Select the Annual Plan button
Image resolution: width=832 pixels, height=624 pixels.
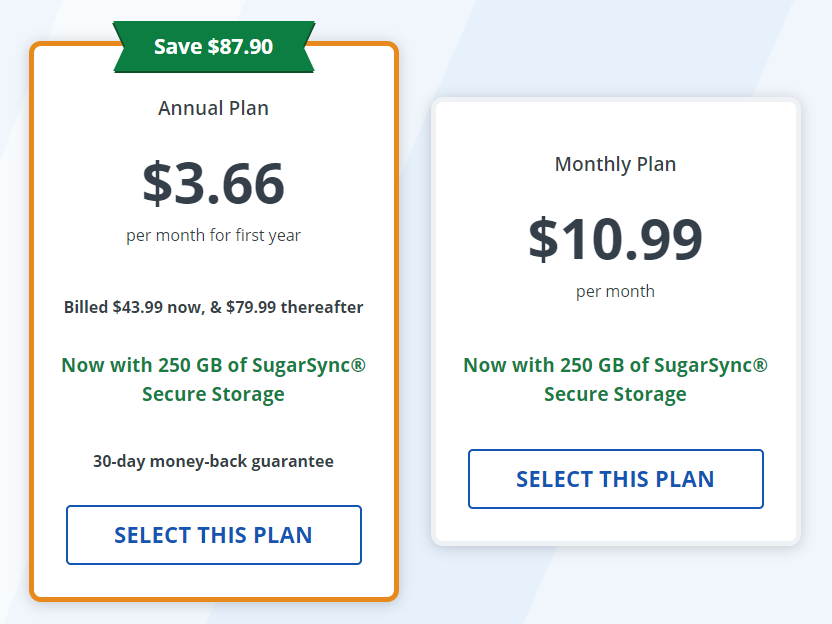click(214, 535)
